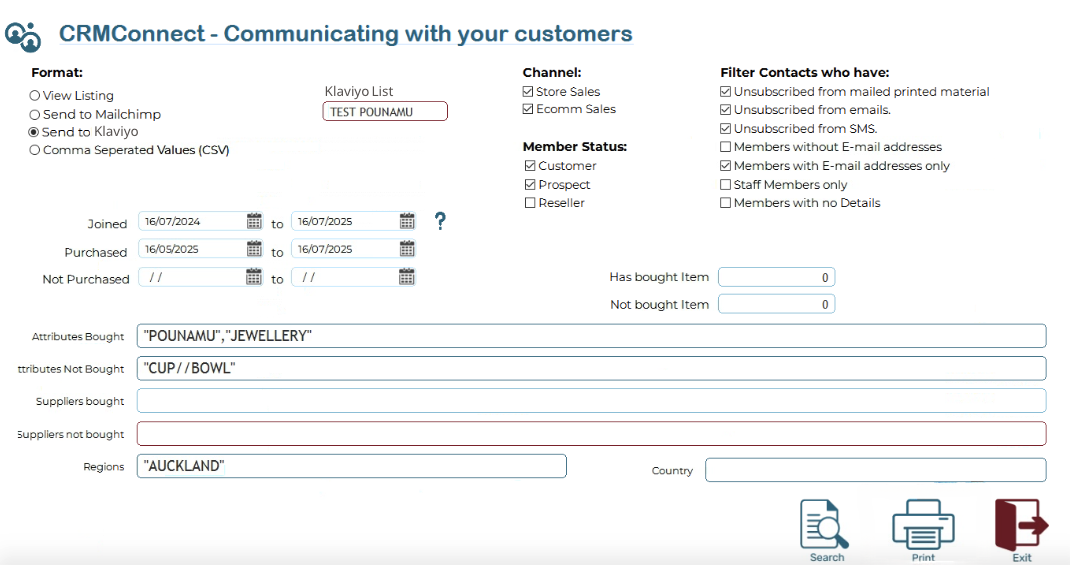Enable Members with no Details filter
Image resolution: width=1070 pixels, height=566 pixels.
click(x=725, y=203)
